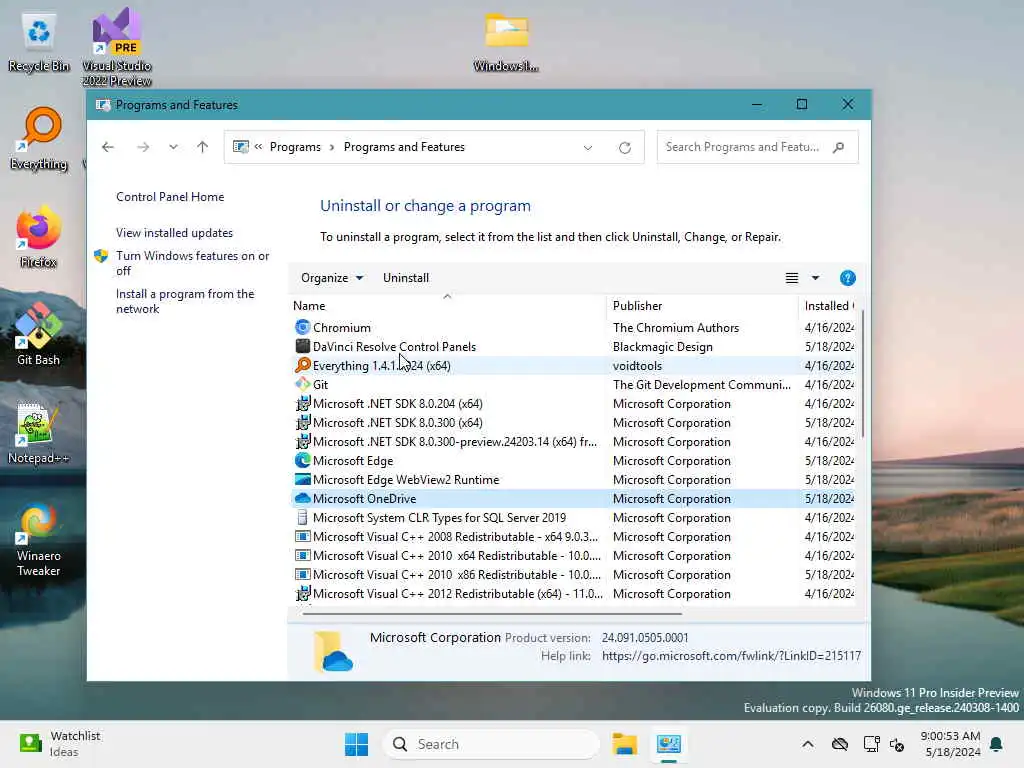
Task: Click the Forward navigation arrow
Action: pos(143,147)
